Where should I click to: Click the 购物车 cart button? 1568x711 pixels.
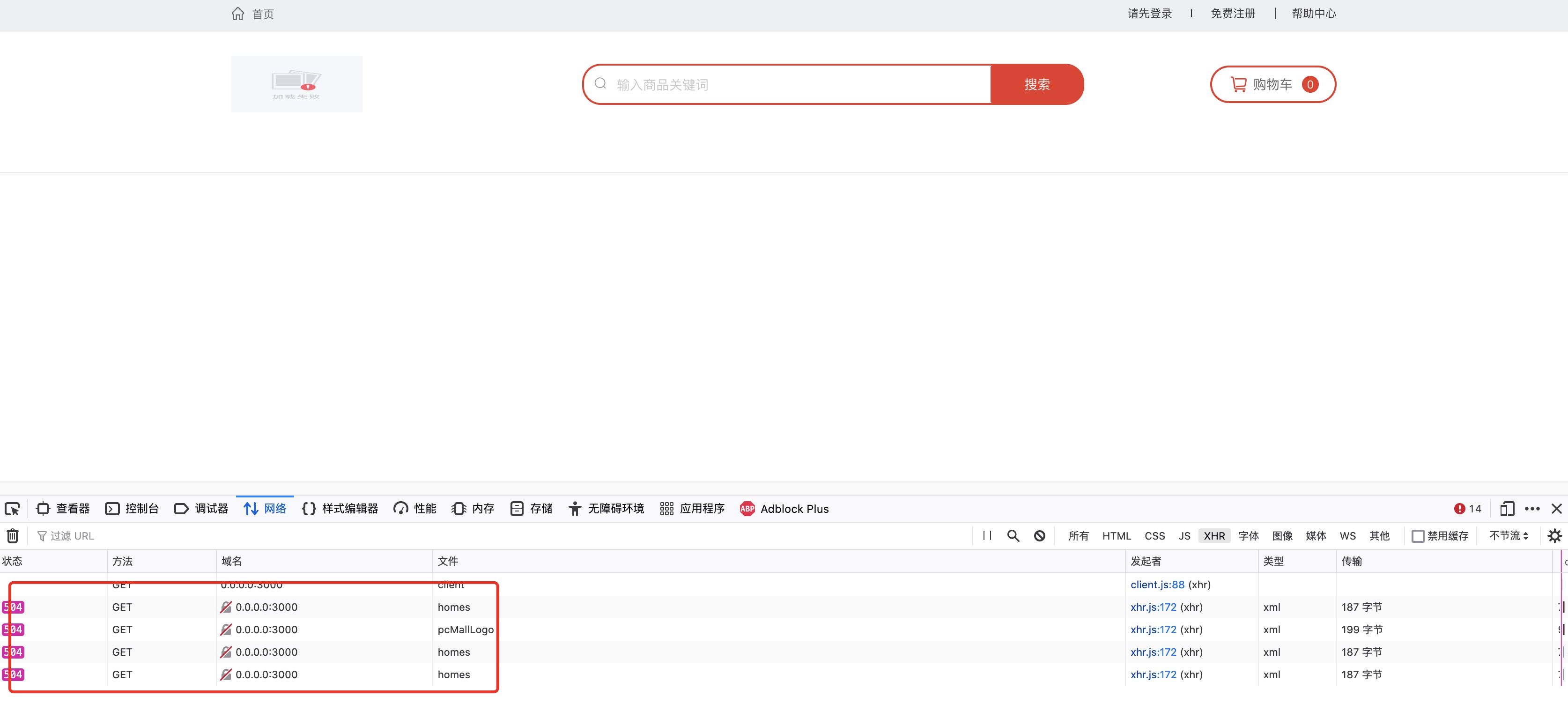click(x=1272, y=84)
